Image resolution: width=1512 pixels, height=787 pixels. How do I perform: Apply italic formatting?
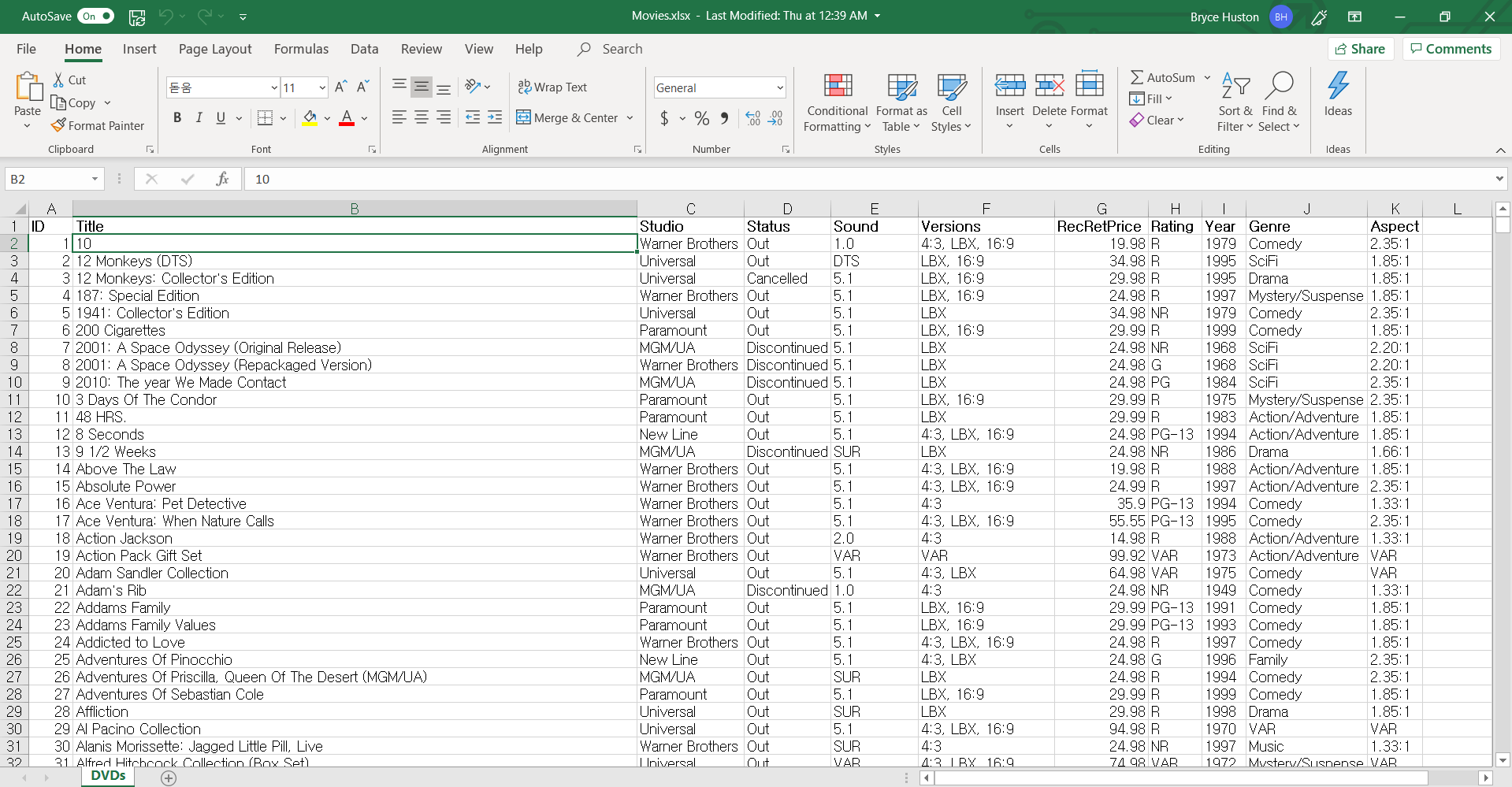point(199,118)
